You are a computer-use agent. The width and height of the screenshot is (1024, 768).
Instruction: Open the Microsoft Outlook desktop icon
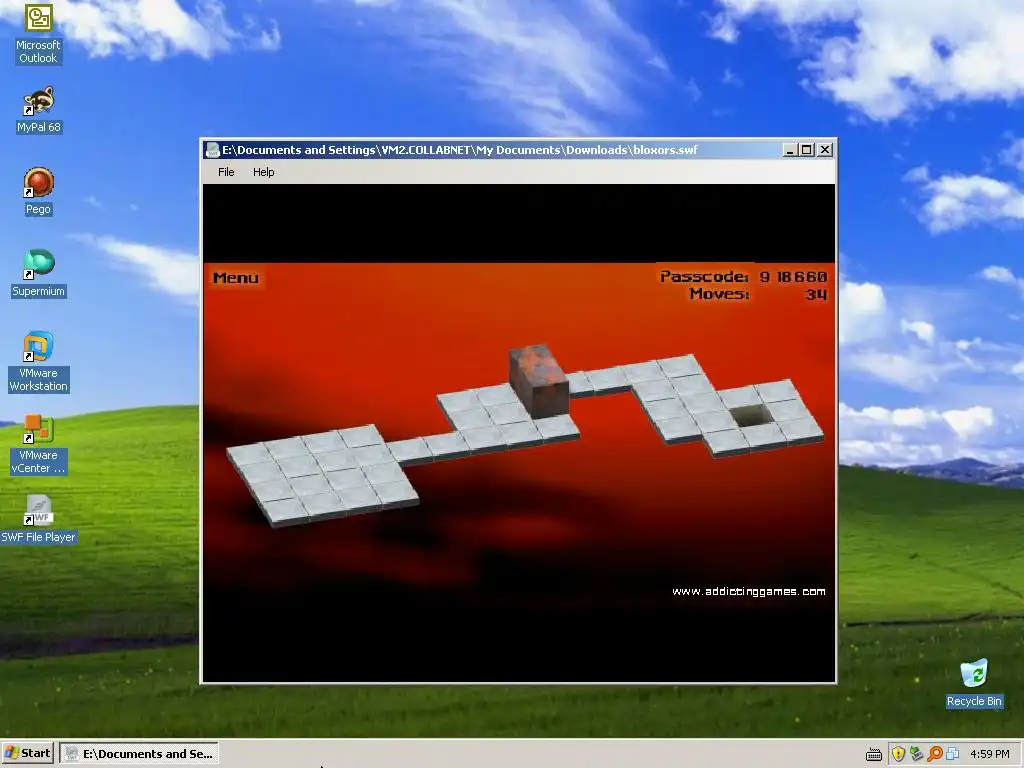39,34
